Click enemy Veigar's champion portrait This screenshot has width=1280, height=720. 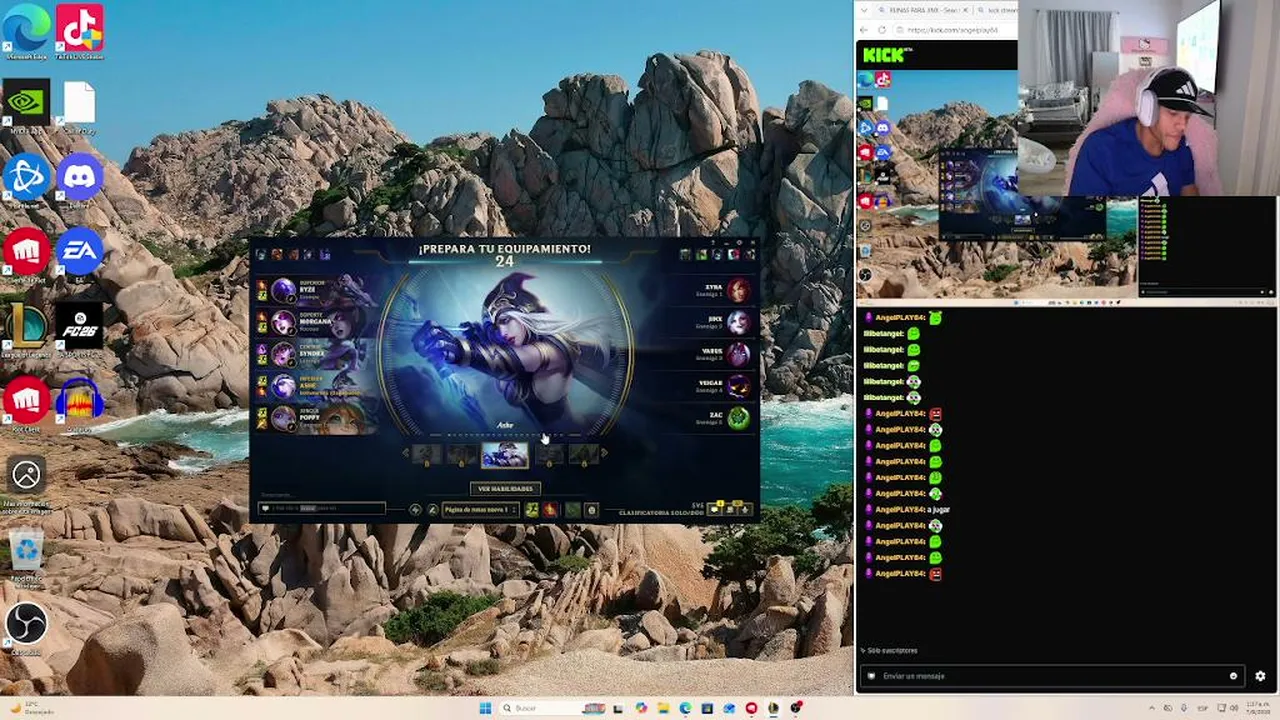(738, 386)
